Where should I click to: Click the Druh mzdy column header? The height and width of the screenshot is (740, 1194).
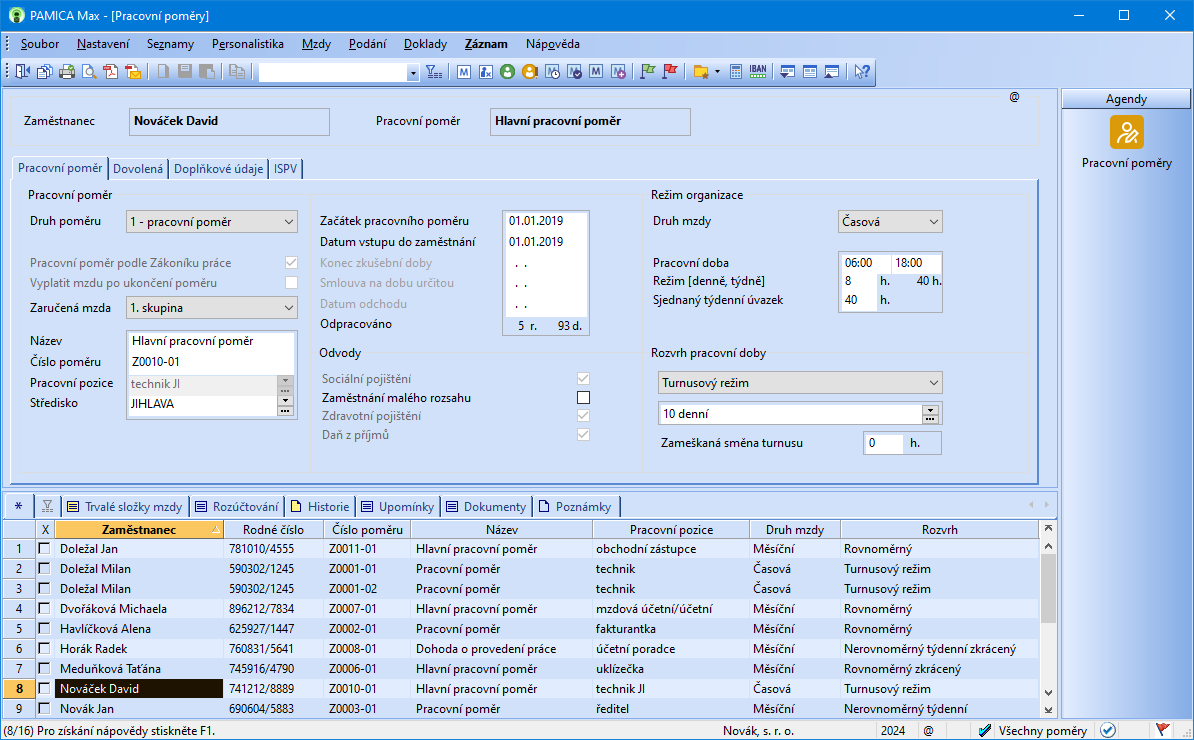pos(794,529)
